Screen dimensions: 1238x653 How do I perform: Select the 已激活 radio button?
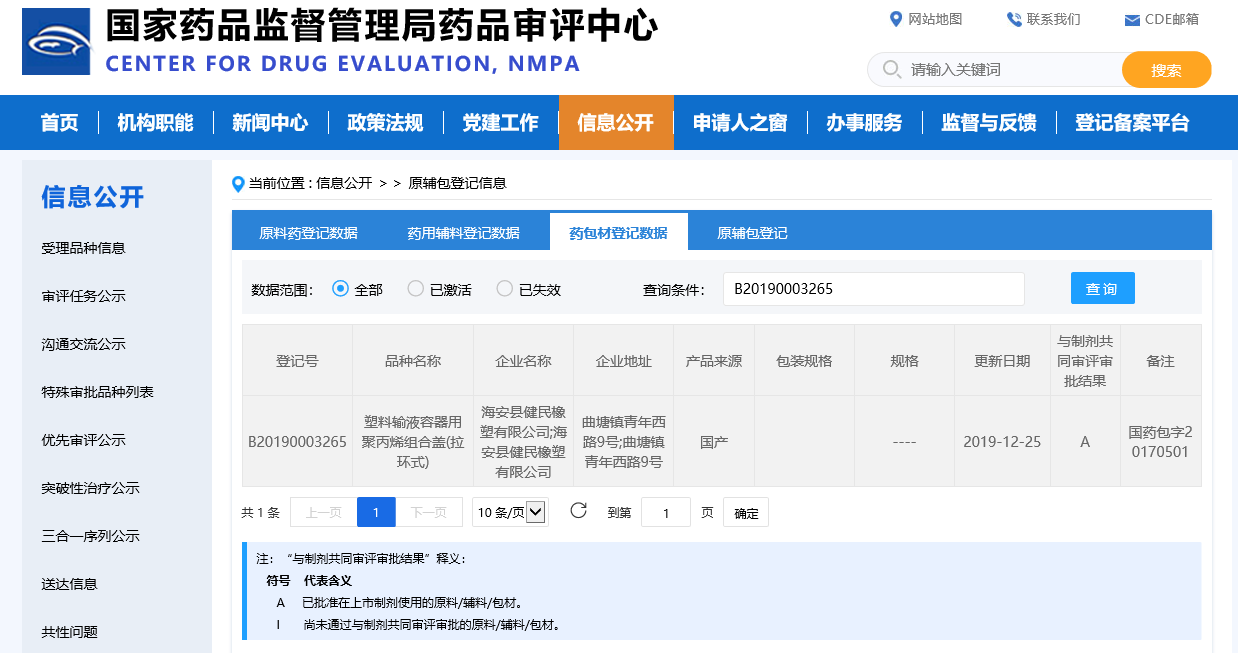pos(416,289)
